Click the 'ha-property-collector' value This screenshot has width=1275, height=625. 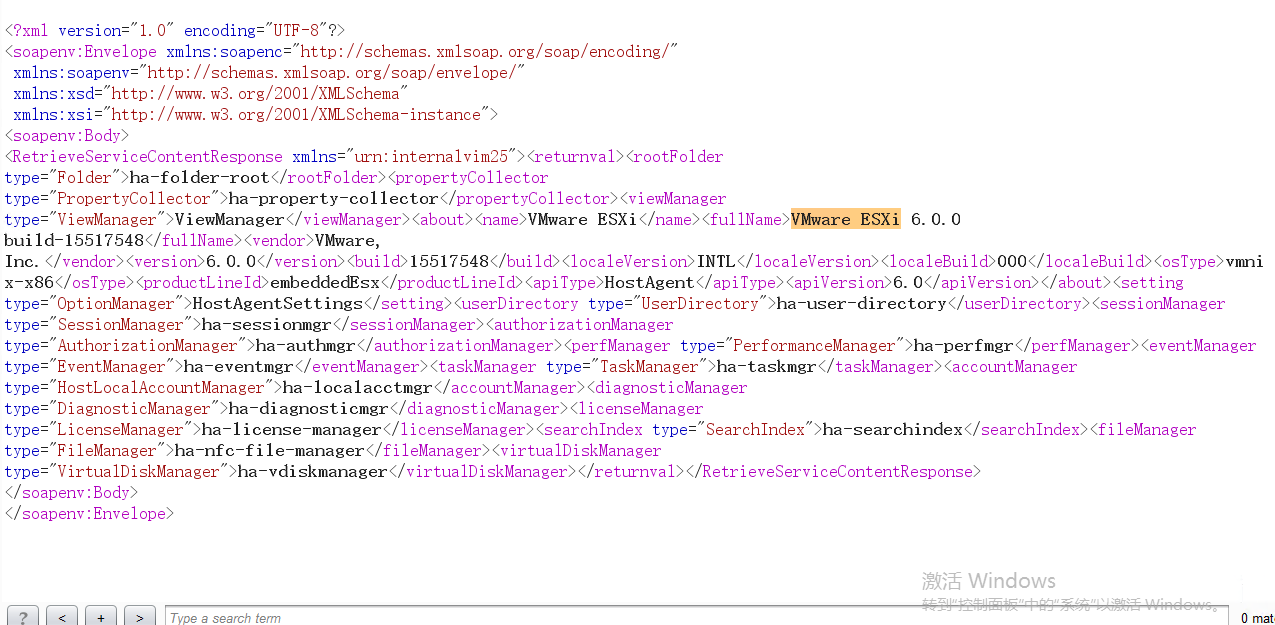pos(333,198)
